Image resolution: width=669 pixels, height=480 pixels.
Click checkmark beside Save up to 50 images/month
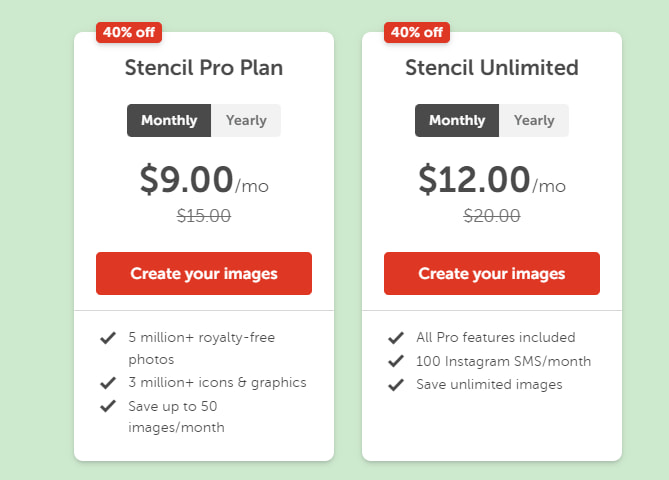point(108,406)
